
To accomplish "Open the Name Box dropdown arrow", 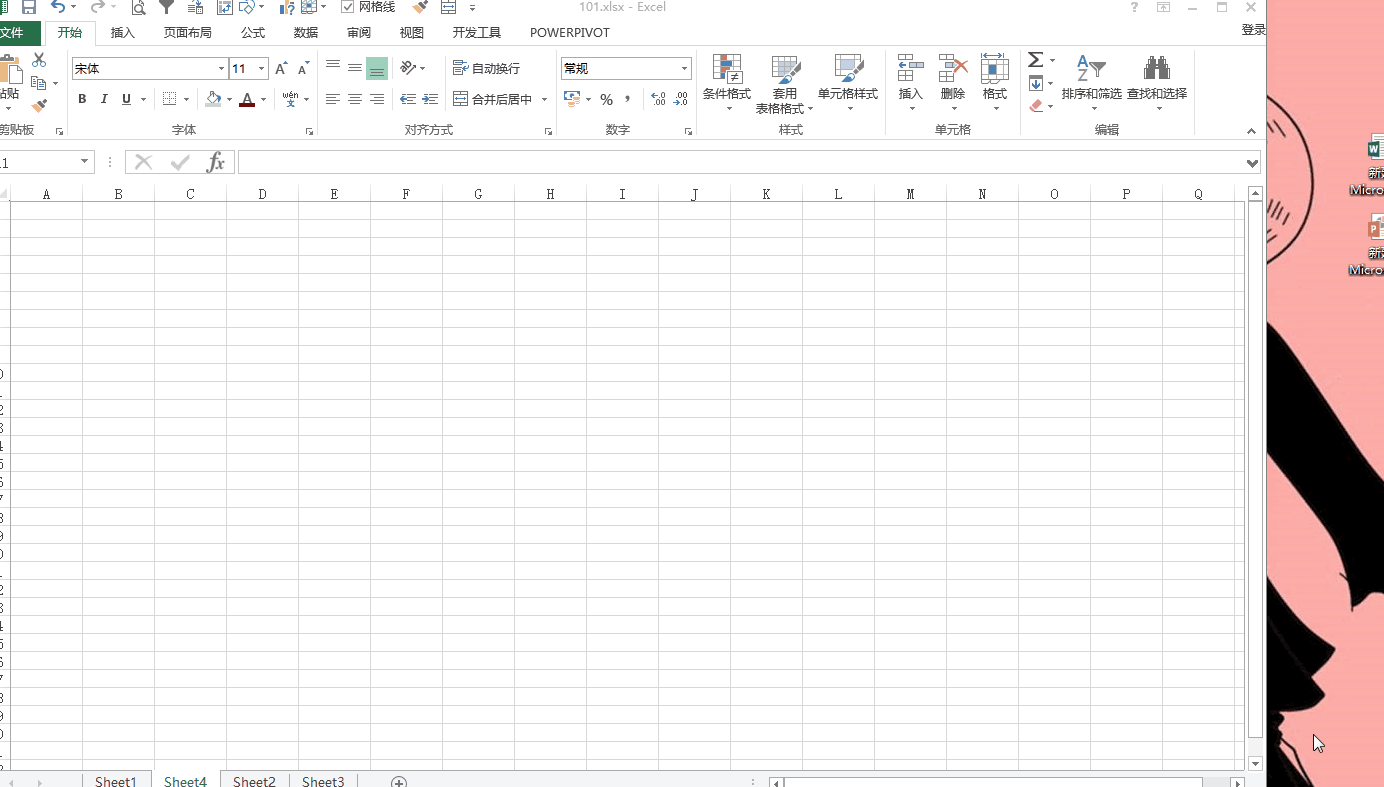I will pos(84,162).
